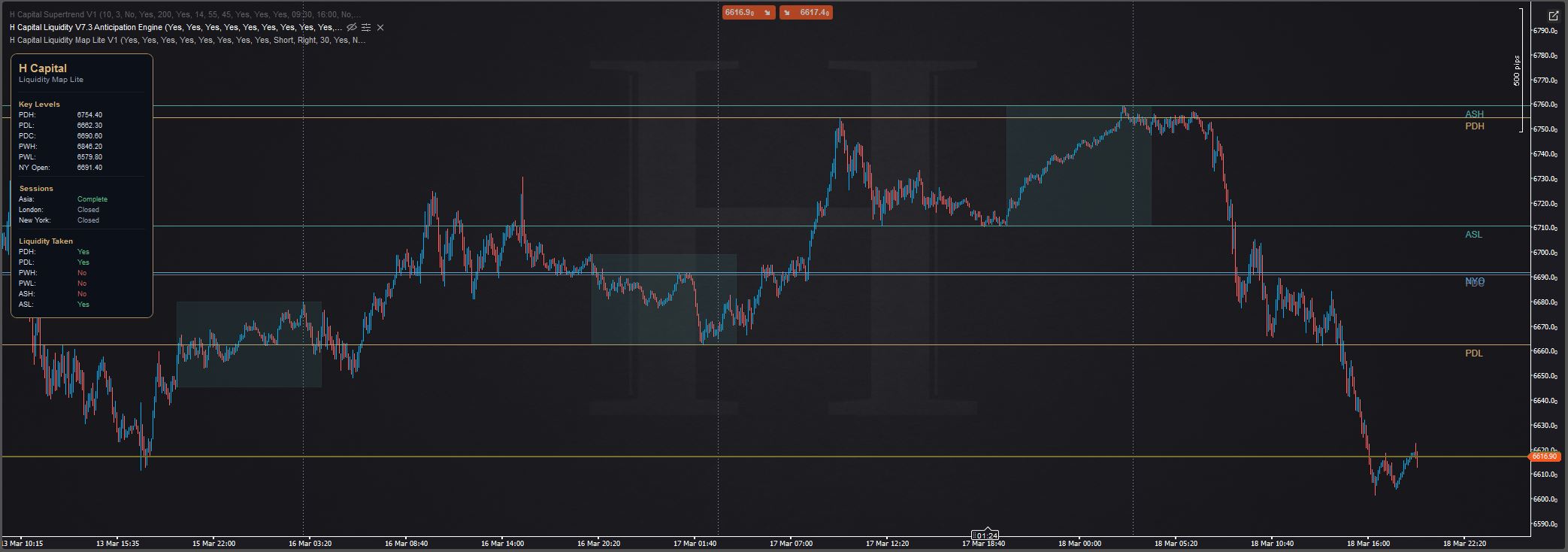This screenshot has width=1568, height=552.
Task: Click the New York session Closed status
Action: [88, 220]
